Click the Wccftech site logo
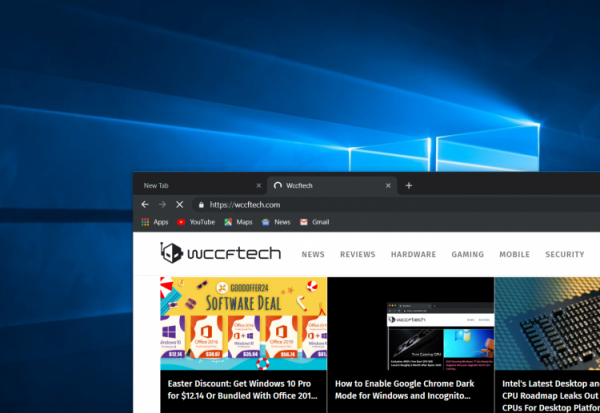Viewport: 600px width, 413px height. click(x=221, y=254)
